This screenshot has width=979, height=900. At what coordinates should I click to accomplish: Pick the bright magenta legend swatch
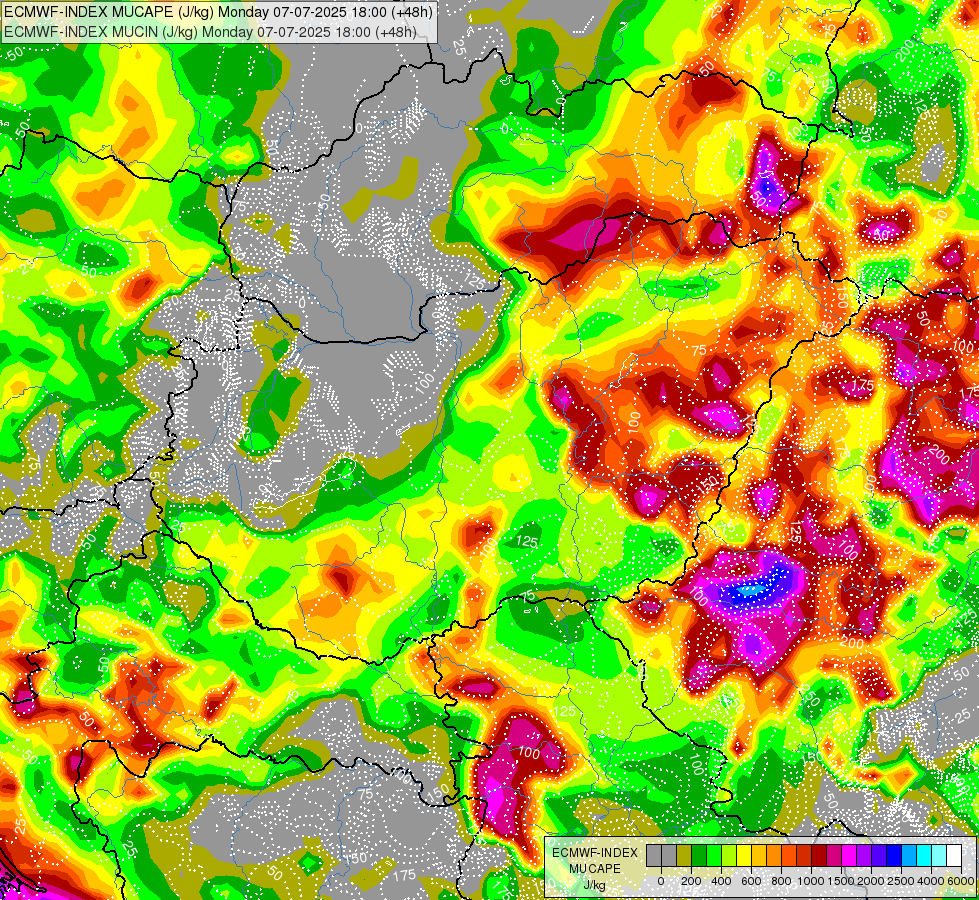click(x=849, y=855)
